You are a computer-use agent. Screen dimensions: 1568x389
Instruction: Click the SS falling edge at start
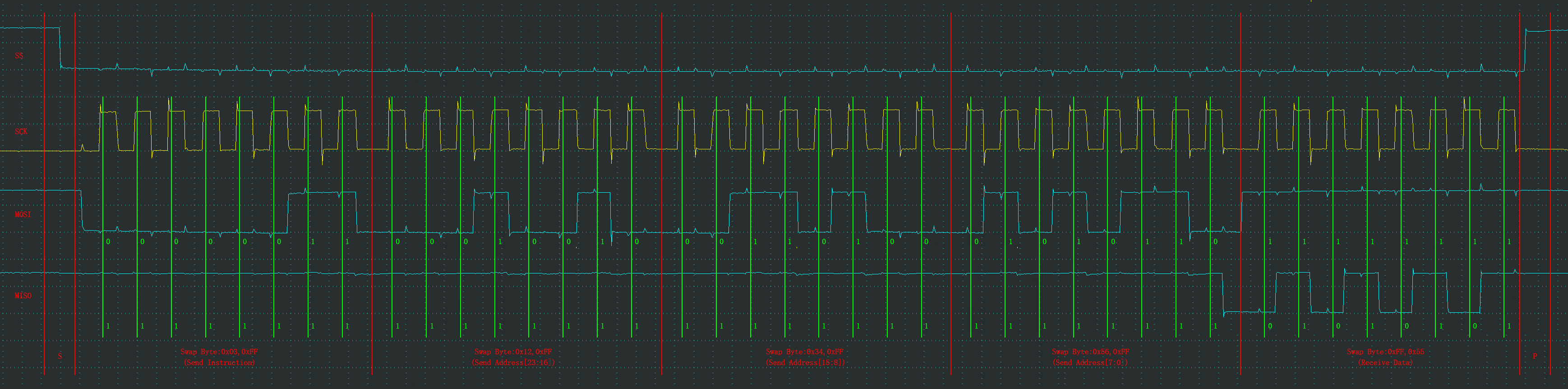coord(60,47)
